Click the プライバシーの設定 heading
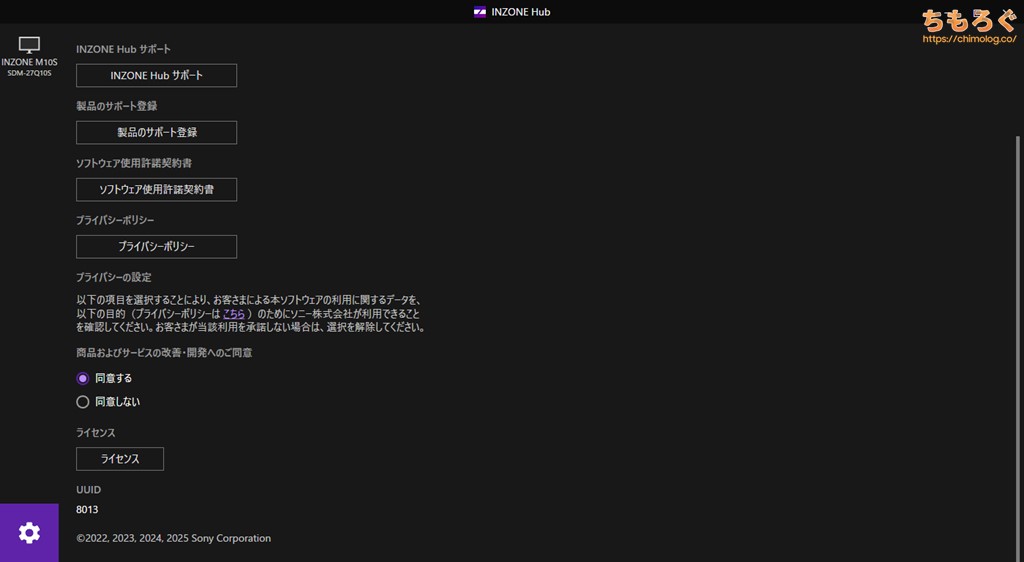Screen dimensions: 1024x562 click(114, 277)
